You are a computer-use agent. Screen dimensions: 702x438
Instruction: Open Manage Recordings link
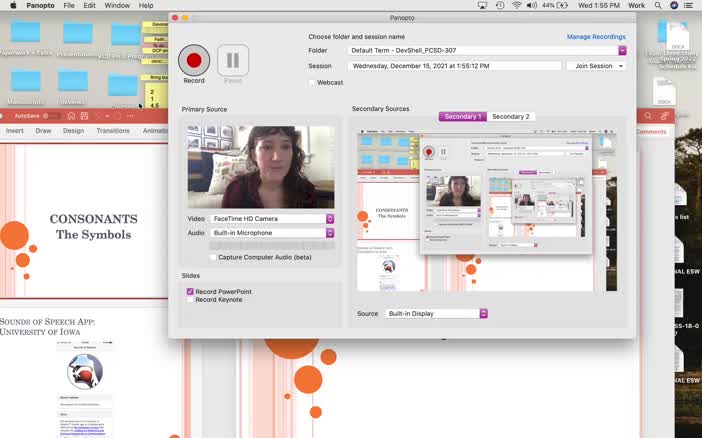596,36
